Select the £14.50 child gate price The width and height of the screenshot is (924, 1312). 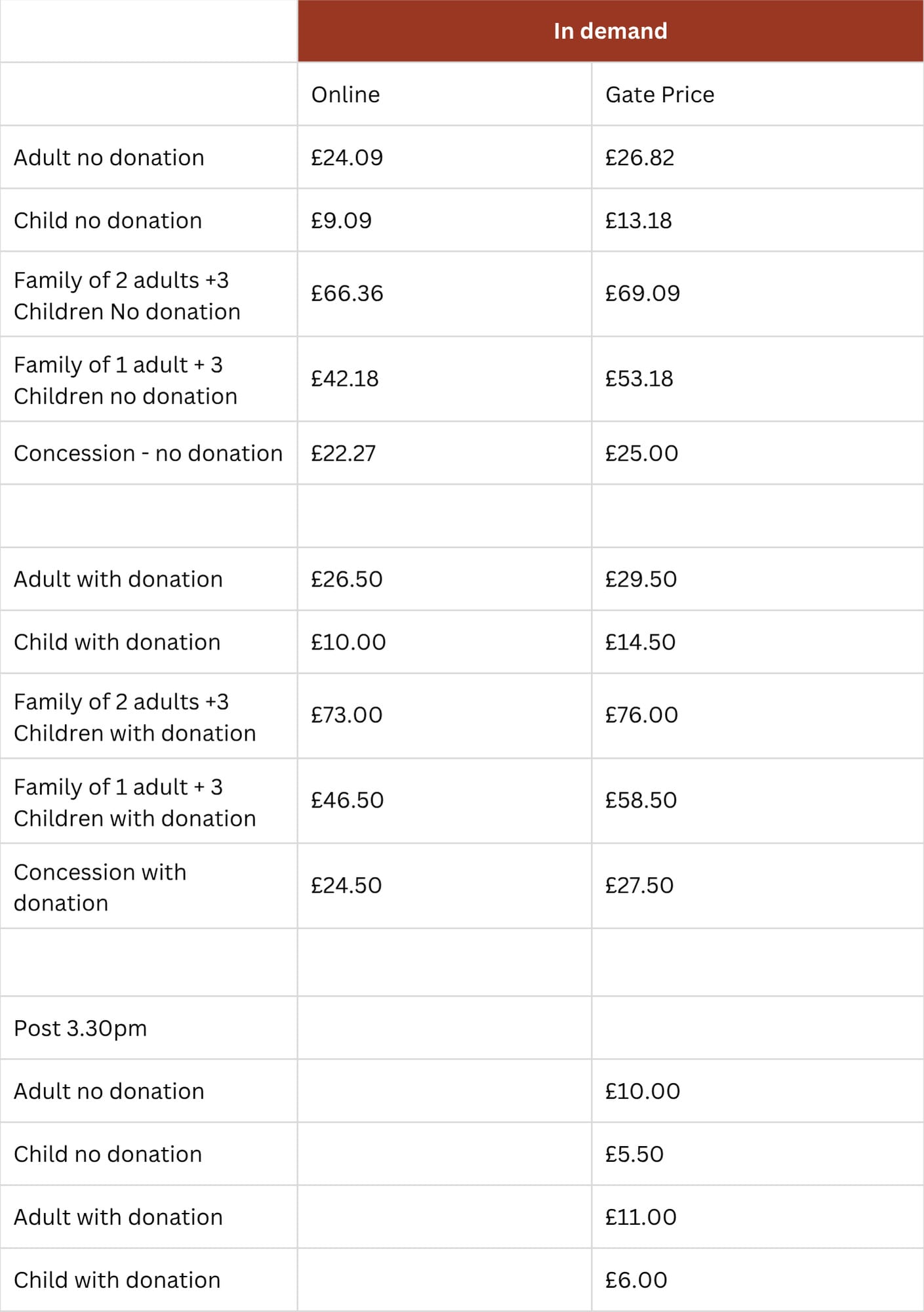point(640,642)
